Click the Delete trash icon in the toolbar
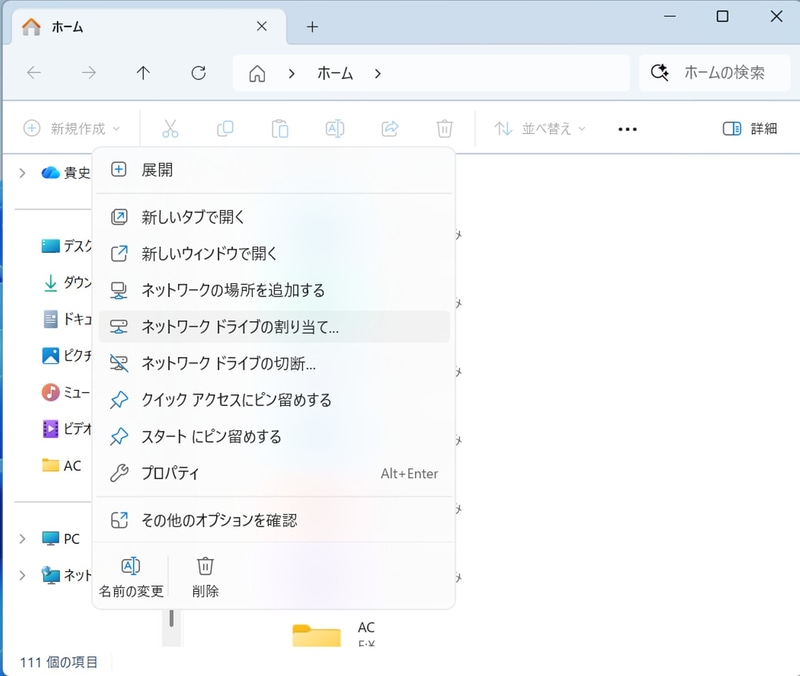800x676 pixels. click(x=445, y=128)
